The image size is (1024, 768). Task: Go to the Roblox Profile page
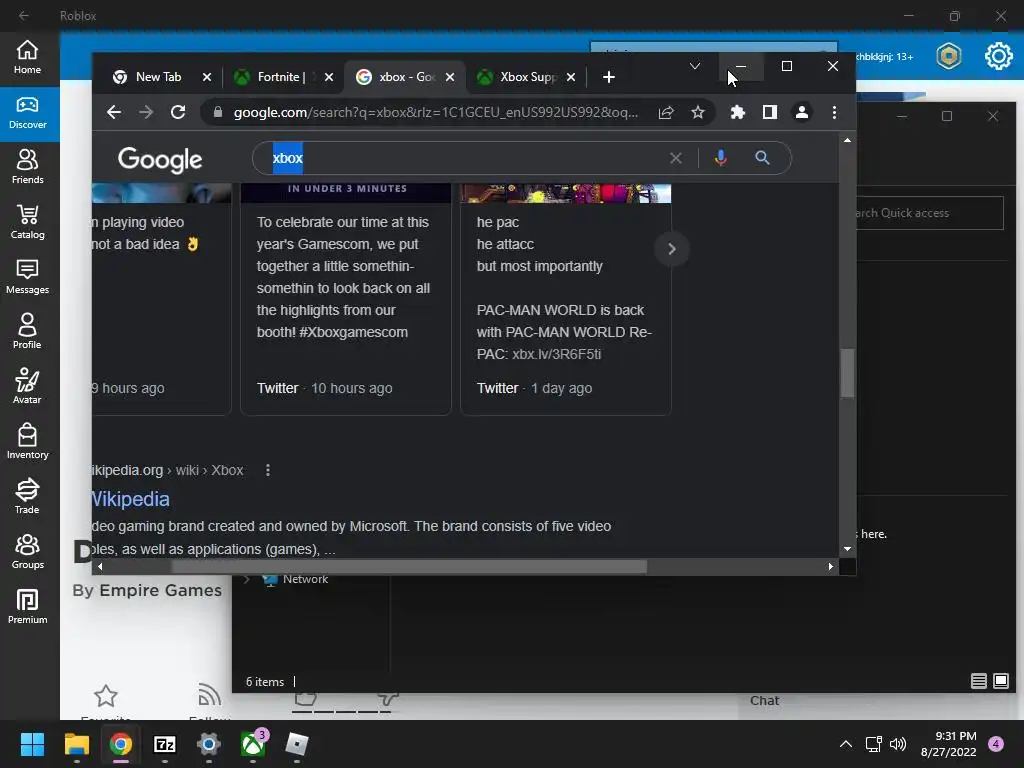coord(27,332)
